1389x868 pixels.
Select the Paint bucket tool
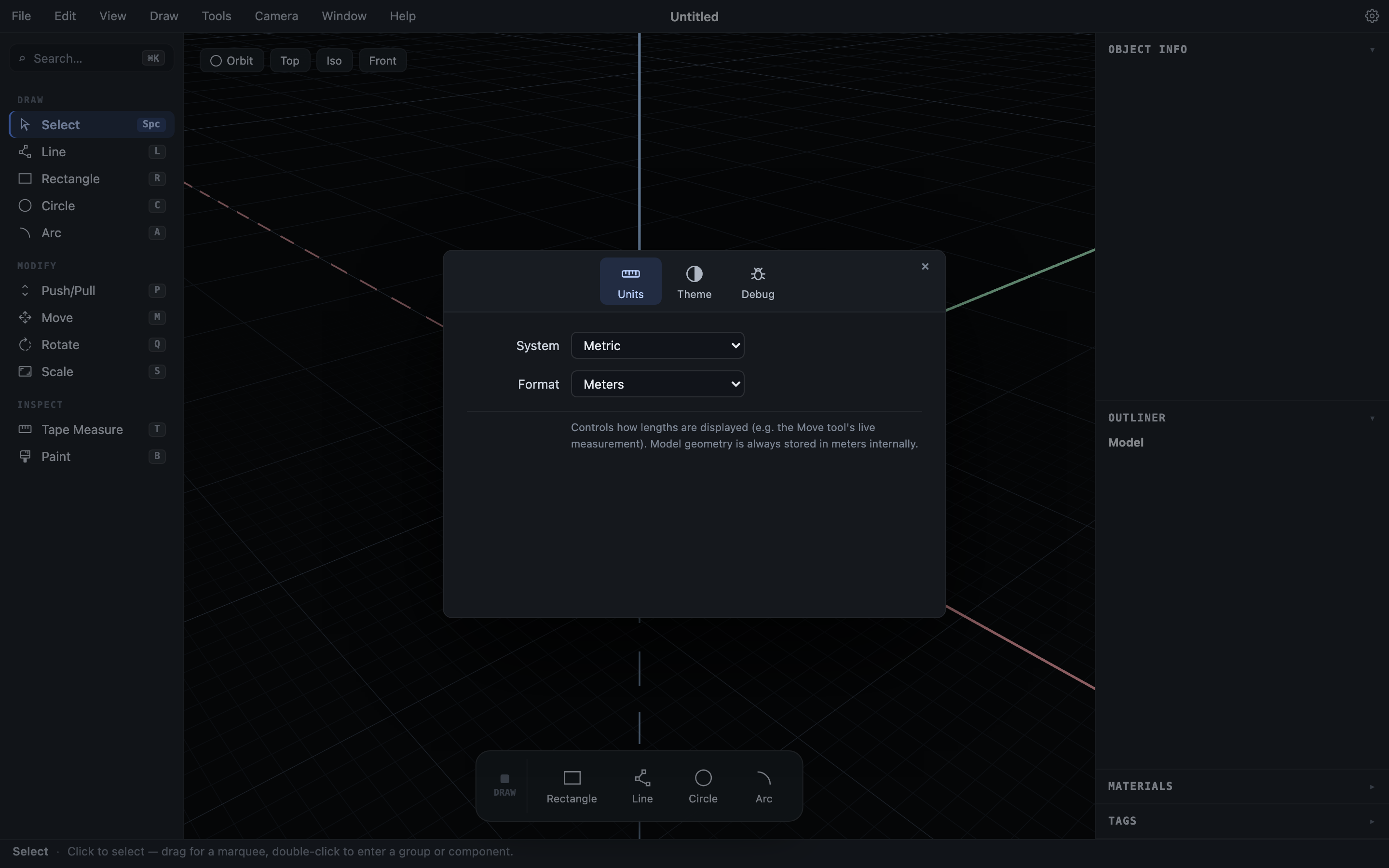click(92, 456)
